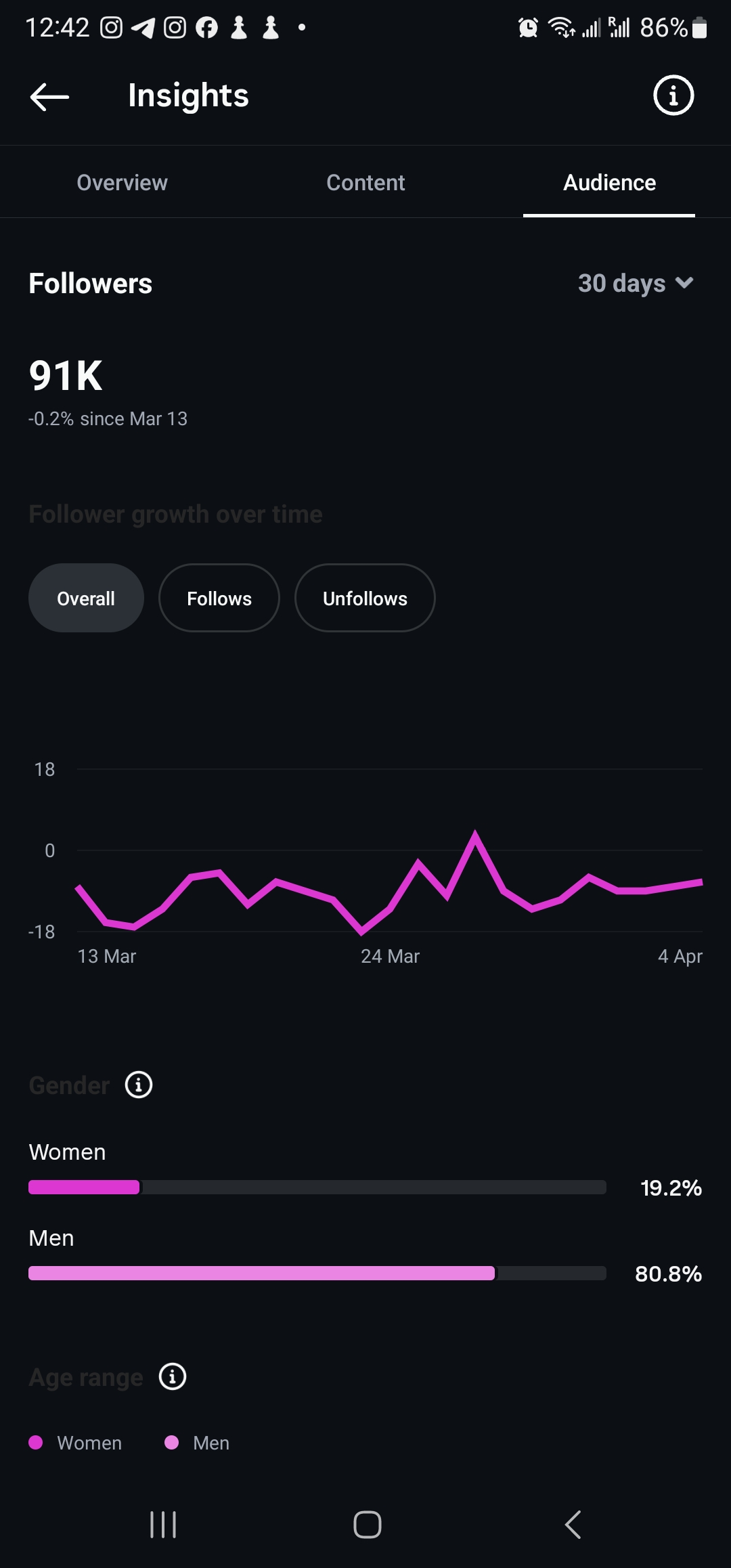Tap the Age range info icon
The width and height of the screenshot is (731, 1568).
tap(173, 1376)
